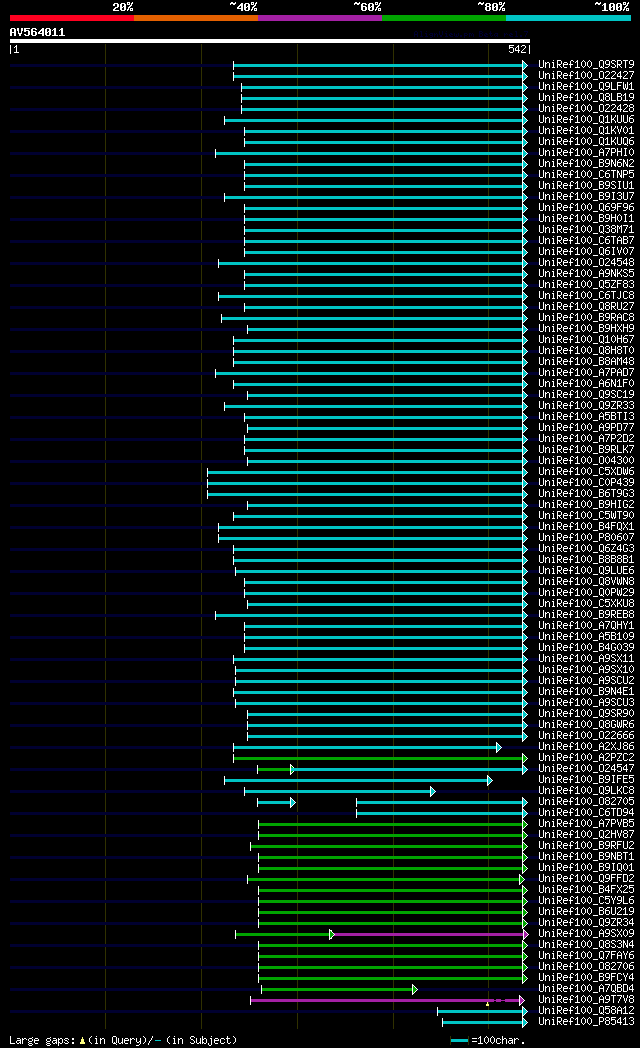Select label UniRef100_A9NKS5

[586, 273]
